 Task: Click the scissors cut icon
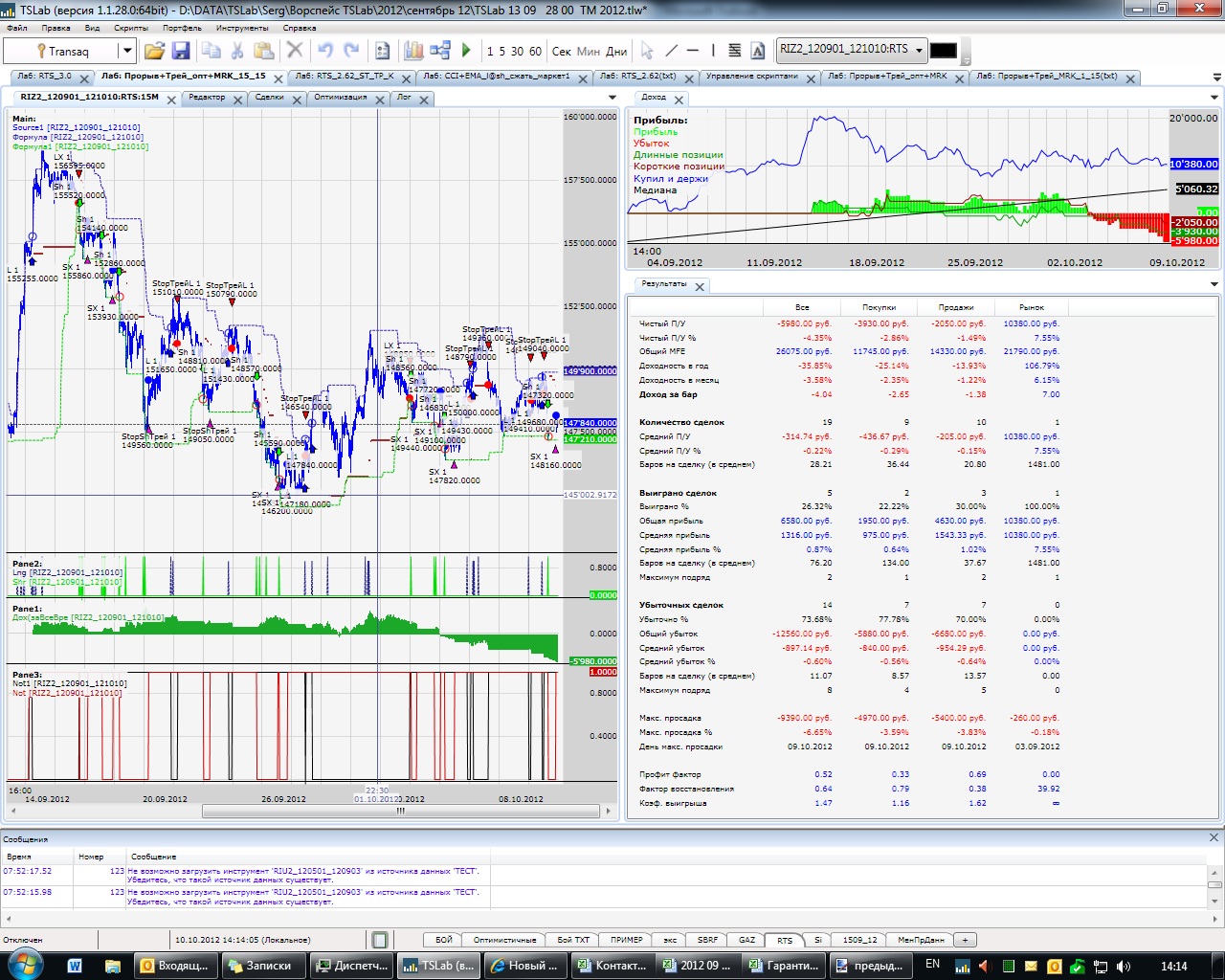[x=237, y=51]
